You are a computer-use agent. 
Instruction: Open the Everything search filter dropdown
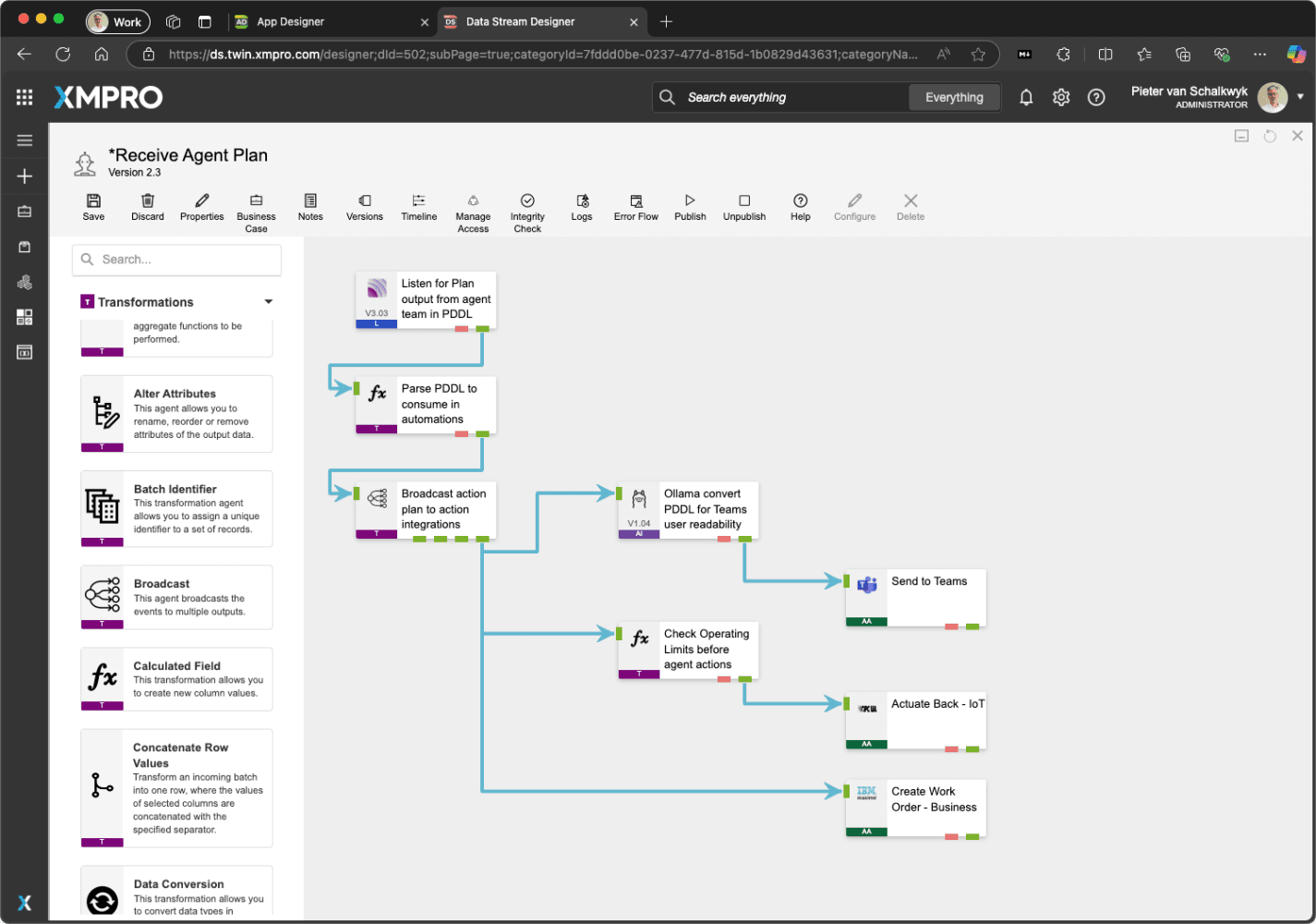point(954,97)
